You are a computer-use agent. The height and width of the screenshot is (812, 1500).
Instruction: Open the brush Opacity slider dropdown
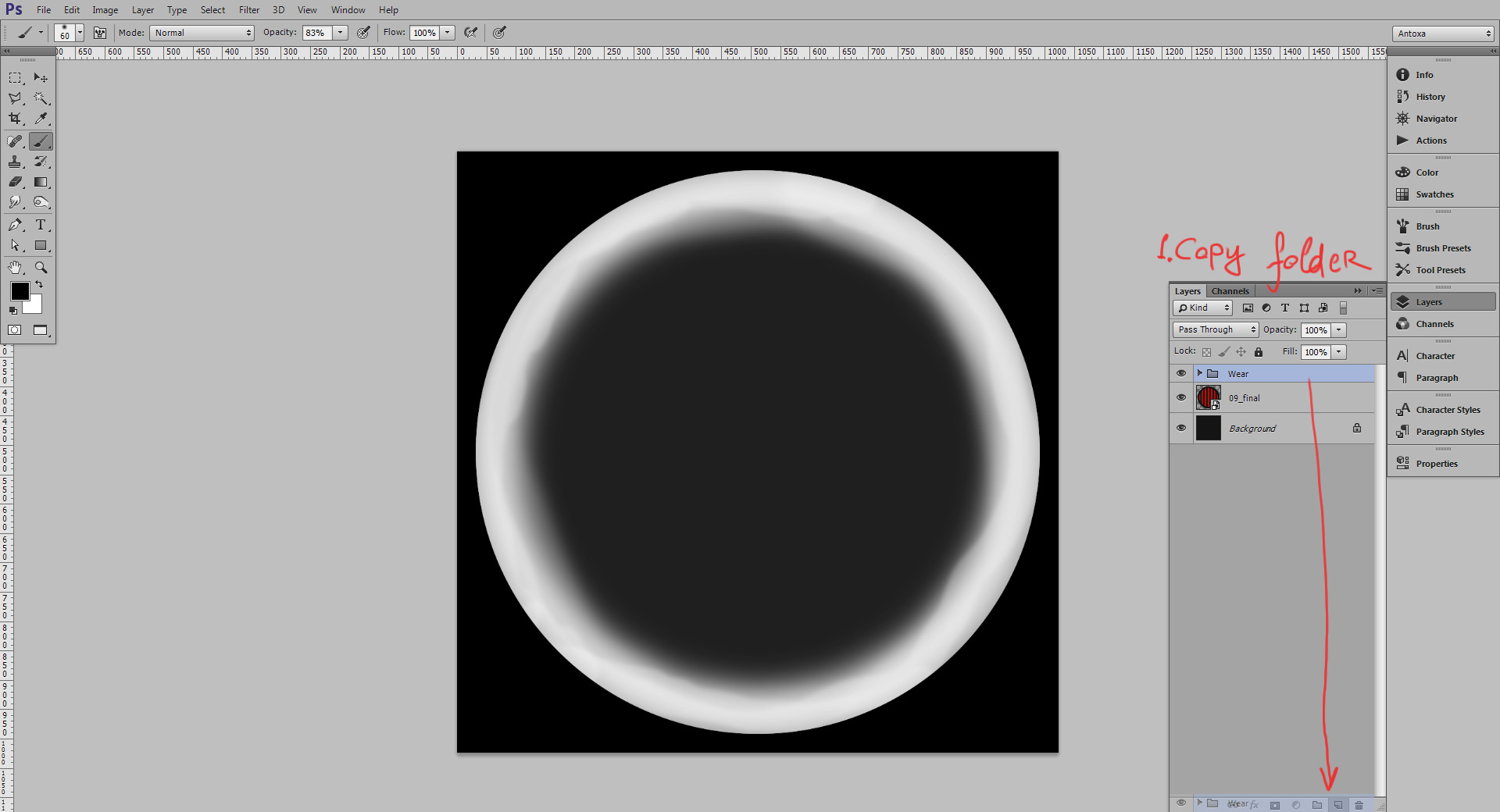coord(341,33)
